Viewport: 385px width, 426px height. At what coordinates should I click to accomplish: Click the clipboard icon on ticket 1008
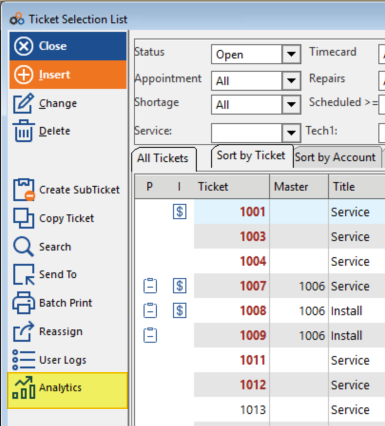point(150,310)
